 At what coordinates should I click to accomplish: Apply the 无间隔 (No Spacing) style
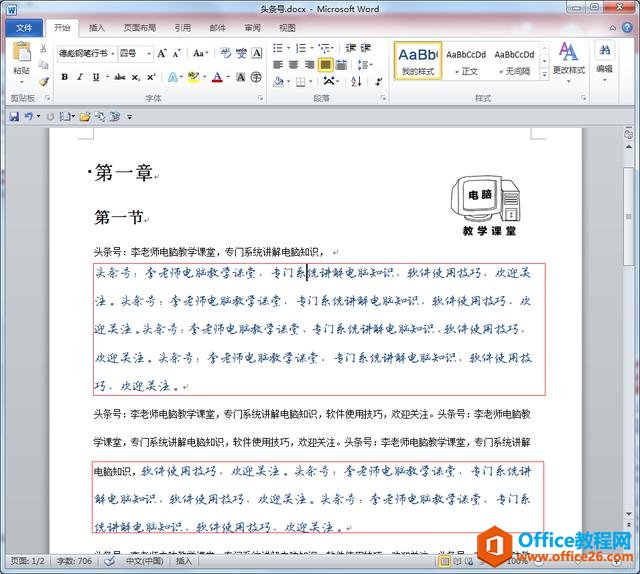[x=514, y=60]
